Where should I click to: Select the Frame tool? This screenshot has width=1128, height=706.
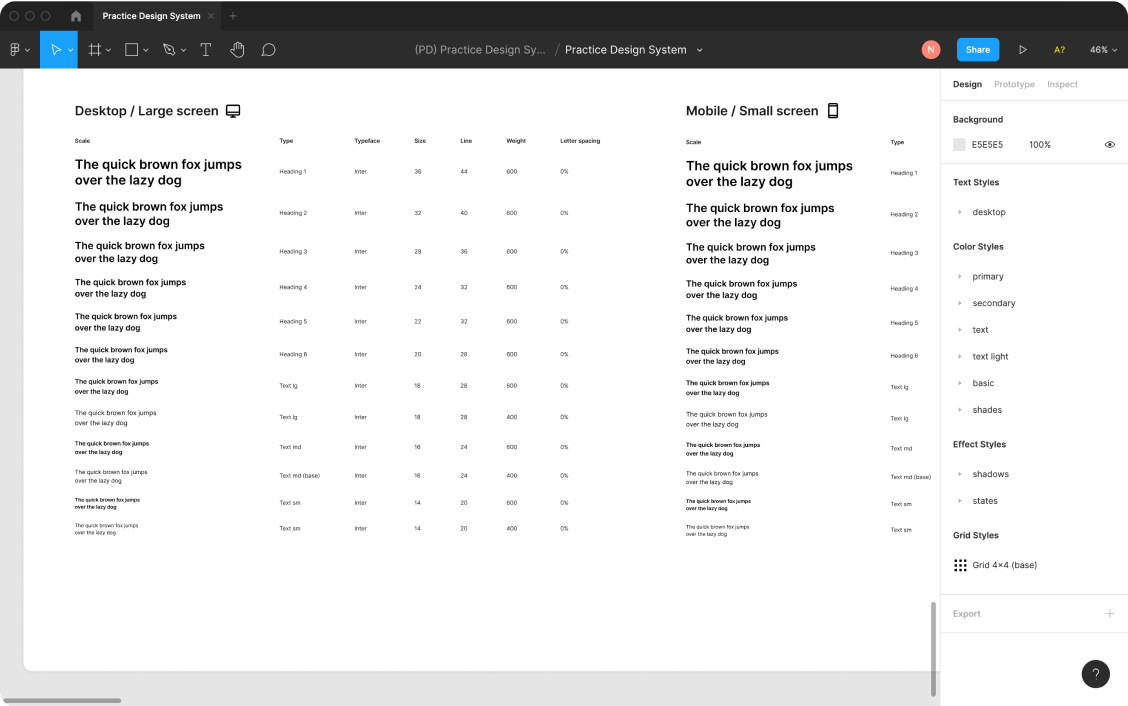[x=94, y=48]
